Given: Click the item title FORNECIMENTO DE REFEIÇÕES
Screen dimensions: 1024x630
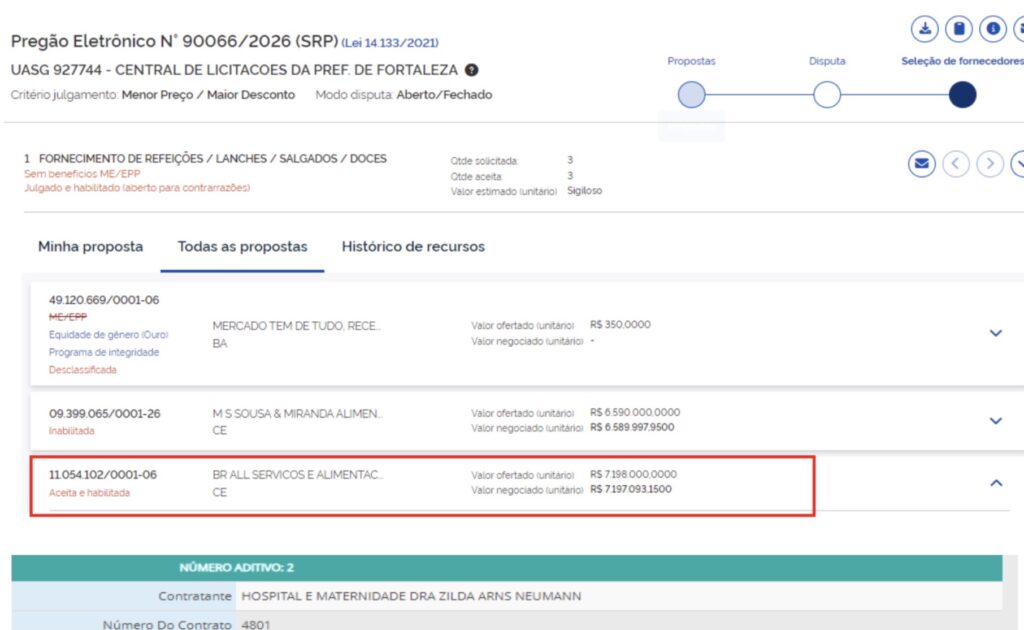Looking at the screenshot, I should (213, 159).
